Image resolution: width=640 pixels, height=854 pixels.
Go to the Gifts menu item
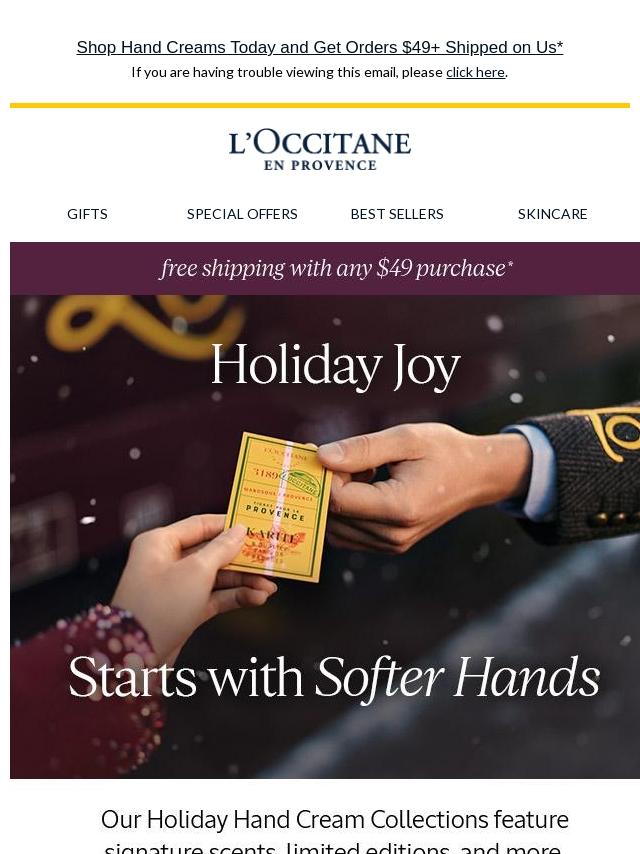click(x=87, y=214)
